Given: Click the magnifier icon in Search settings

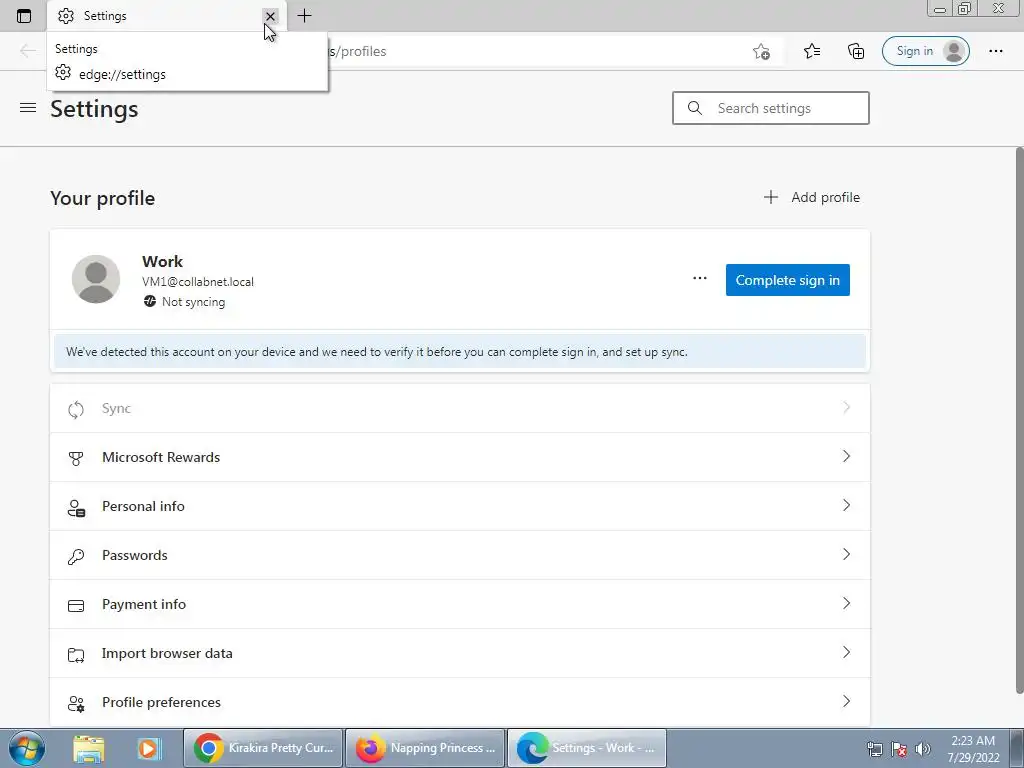Looking at the screenshot, I should point(695,108).
